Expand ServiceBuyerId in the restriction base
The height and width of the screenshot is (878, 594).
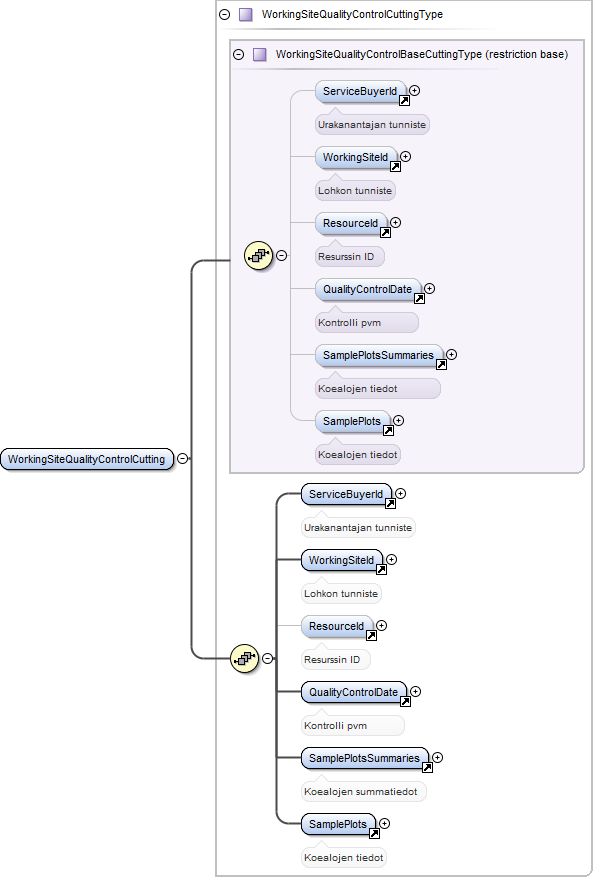[414, 90]
